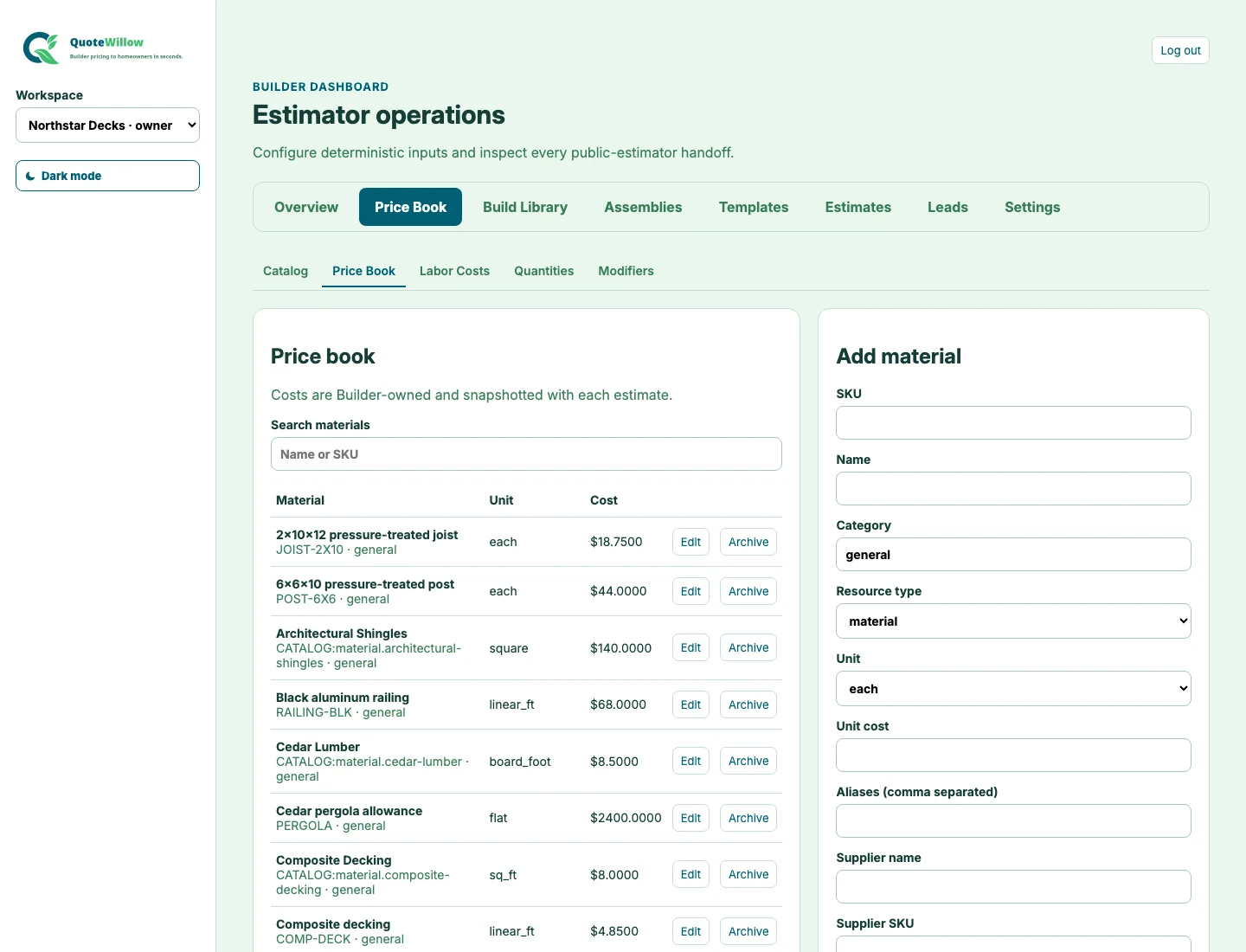The image size is (1246, 952).
Task: Edit the Architectural Shingles row
Action: (x=690, y=647)
